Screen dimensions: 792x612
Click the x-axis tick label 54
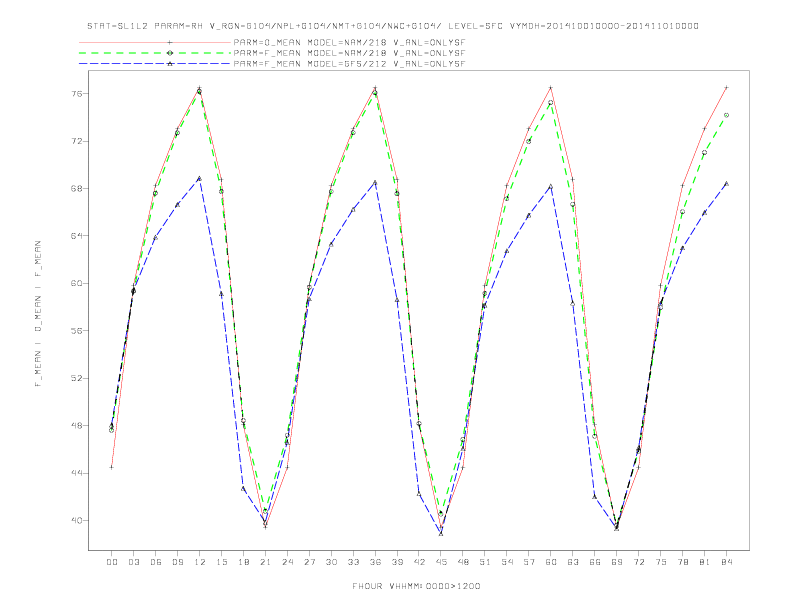[507, 562]
